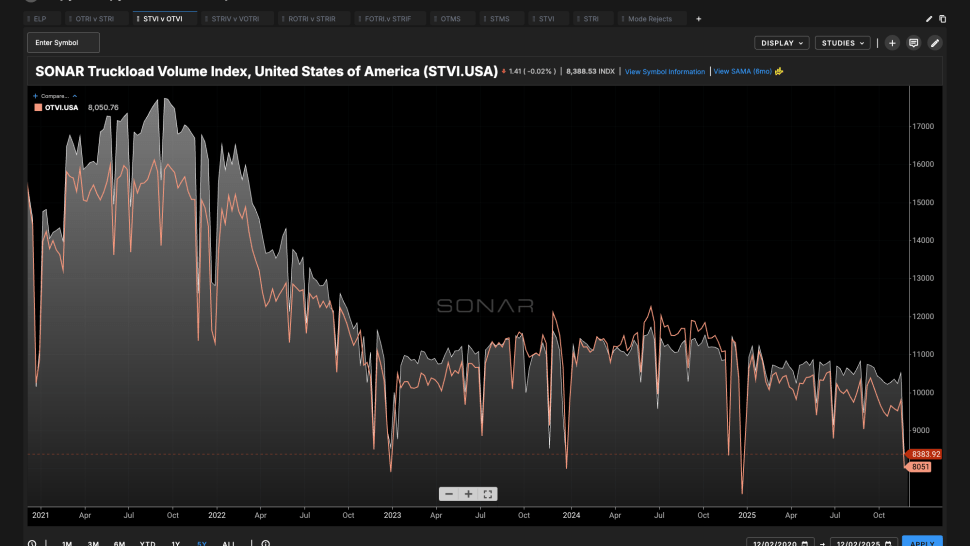Screen dimensions: 970x546
Task: Click View Symbol Information link
Action: tap(664, 72)
